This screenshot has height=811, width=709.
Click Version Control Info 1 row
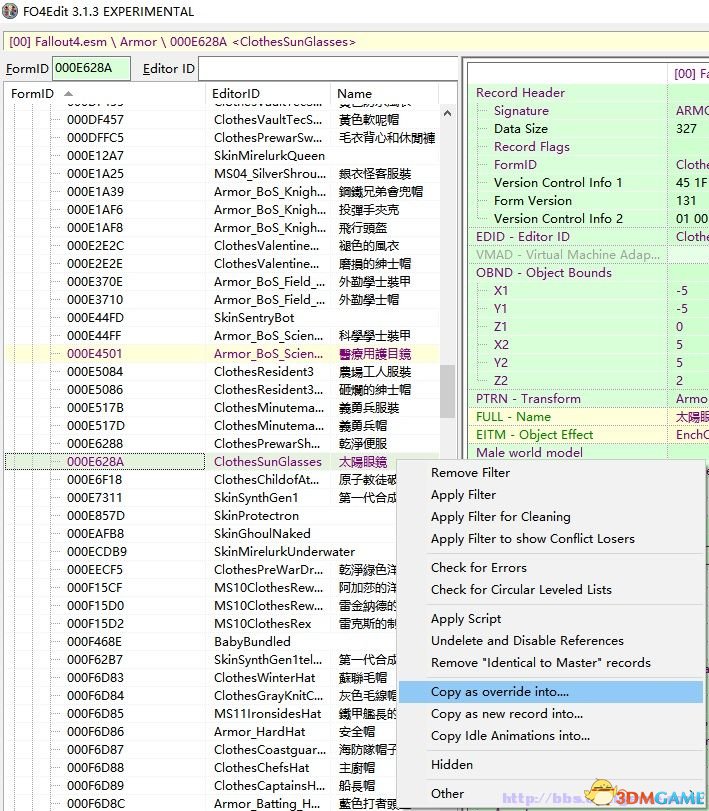coord(588,183)
